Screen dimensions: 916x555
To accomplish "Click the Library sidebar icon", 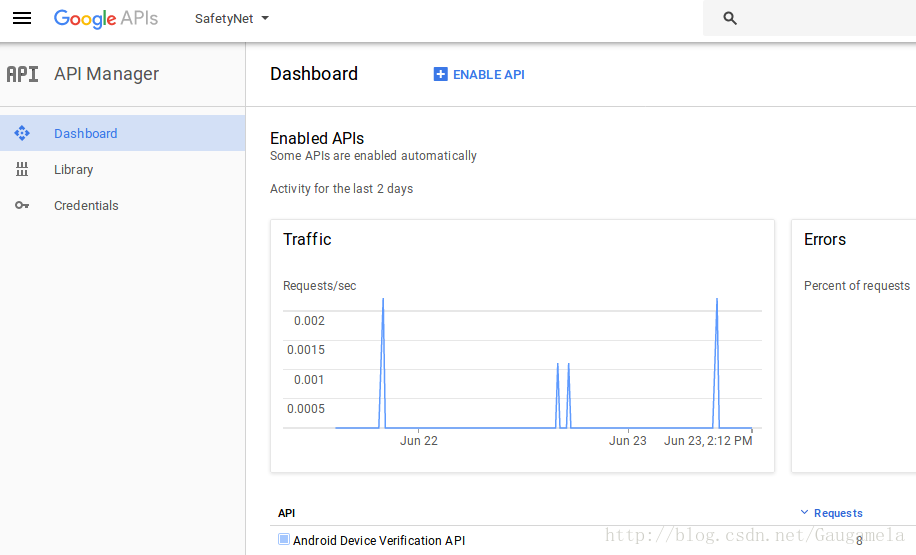I will [22, 169].
